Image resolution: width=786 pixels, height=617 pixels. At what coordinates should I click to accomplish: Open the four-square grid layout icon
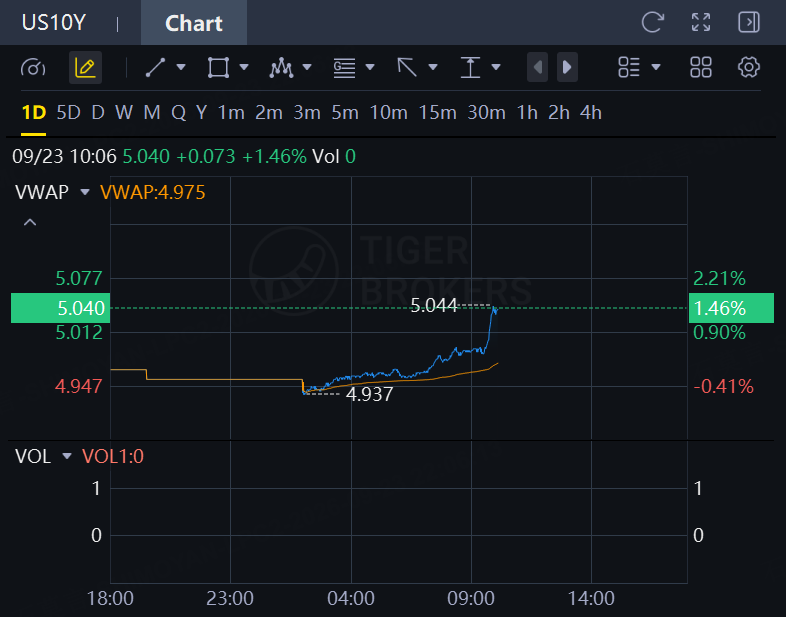click(x=701, y=67)
